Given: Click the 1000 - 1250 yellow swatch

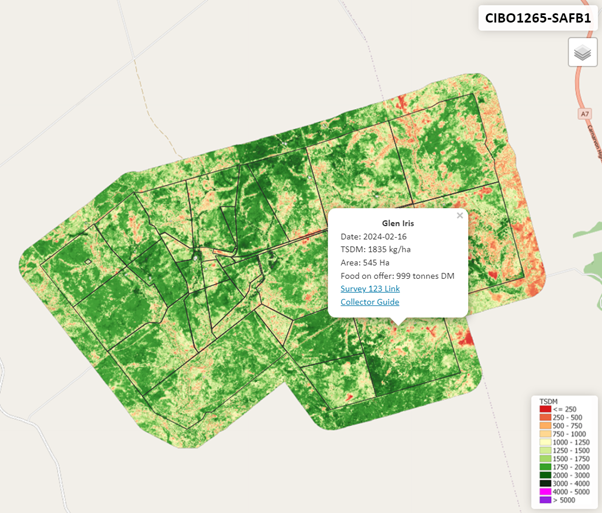Looking at the screenshot, I should pos(545,443).
